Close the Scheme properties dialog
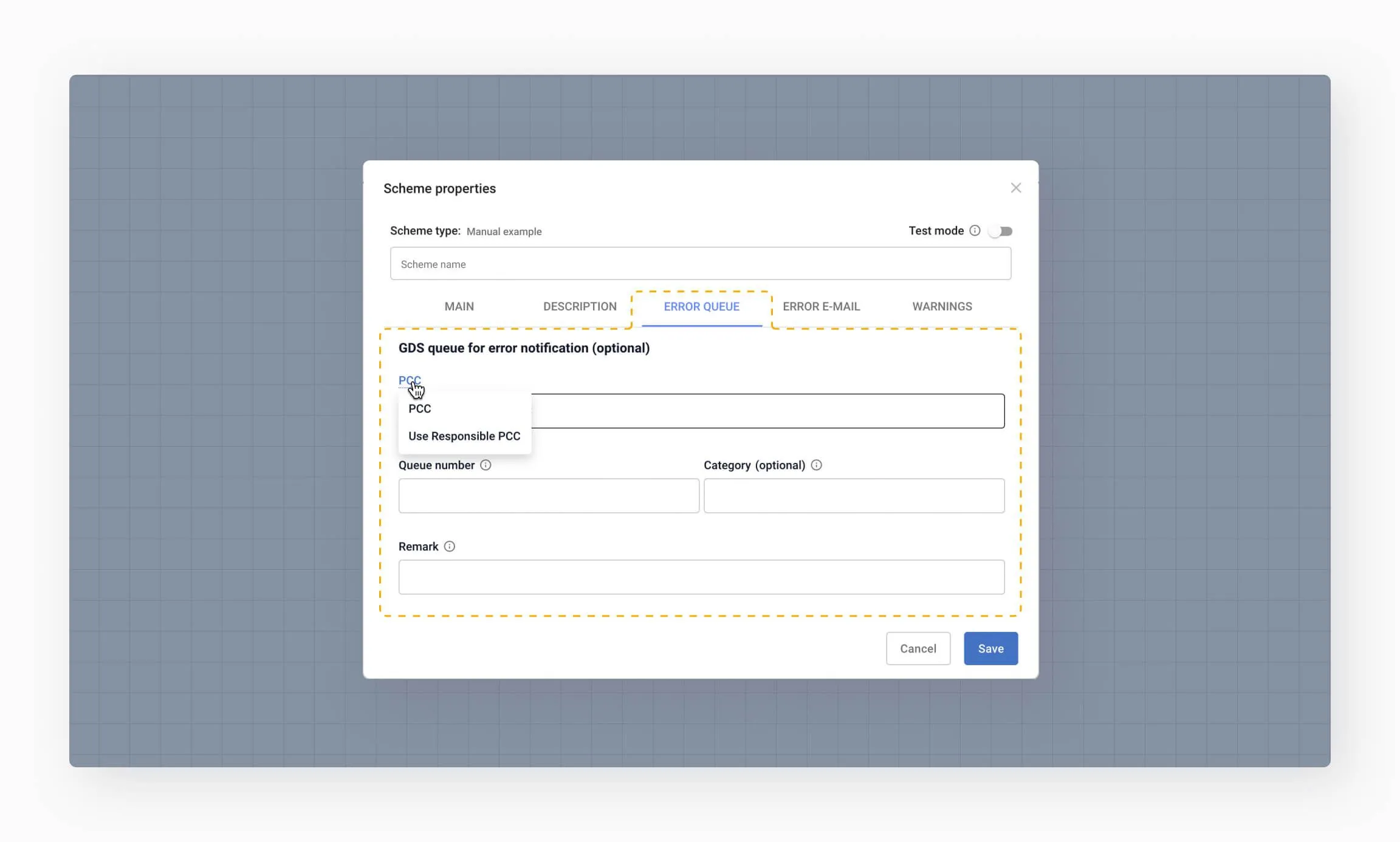Screen dimensions: 1400x842 [1015, 188]
